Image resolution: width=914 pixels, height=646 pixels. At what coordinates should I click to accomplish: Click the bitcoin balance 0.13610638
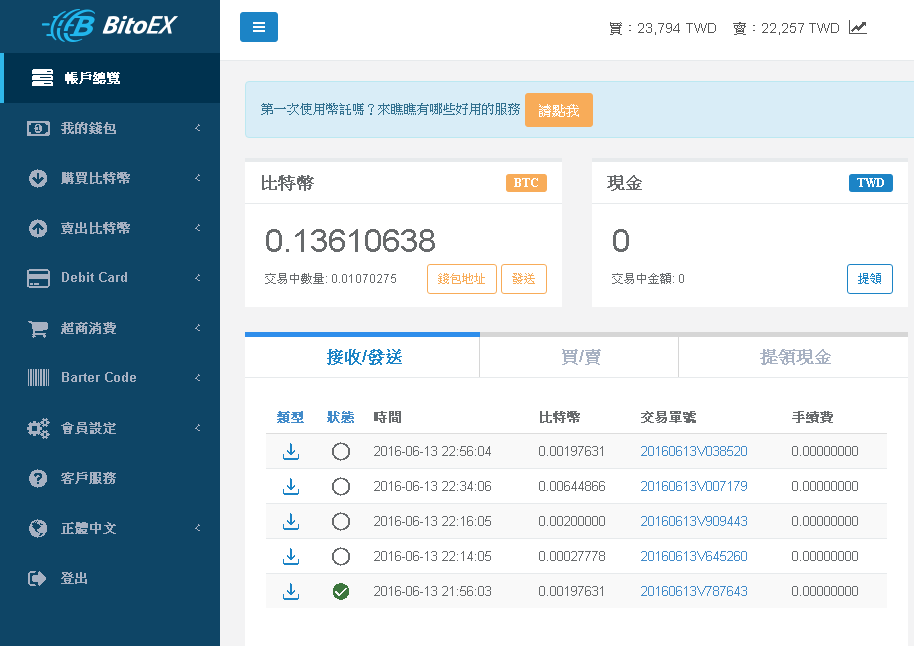[350, 241]
